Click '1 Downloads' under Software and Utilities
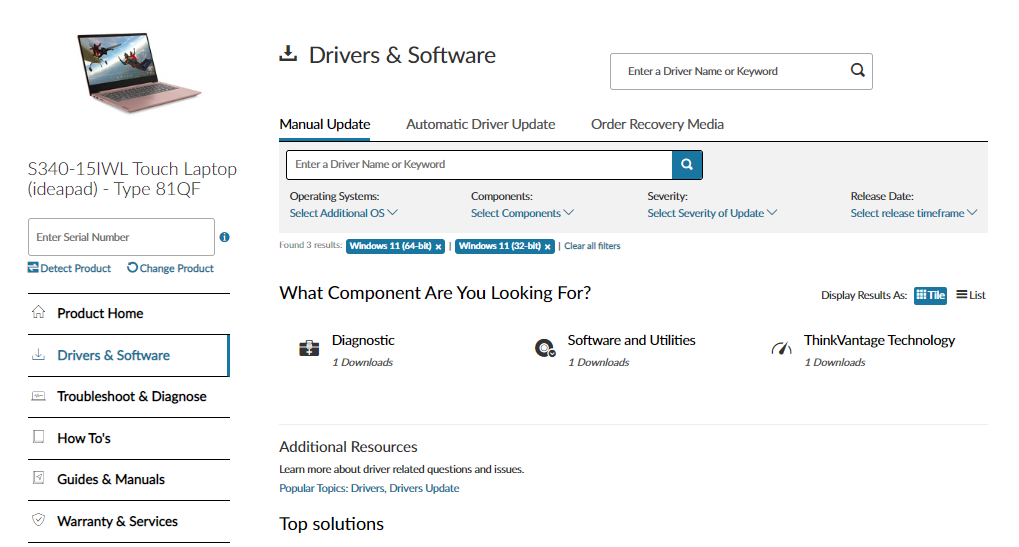1019x547 pixels. (x=599, y=363)
